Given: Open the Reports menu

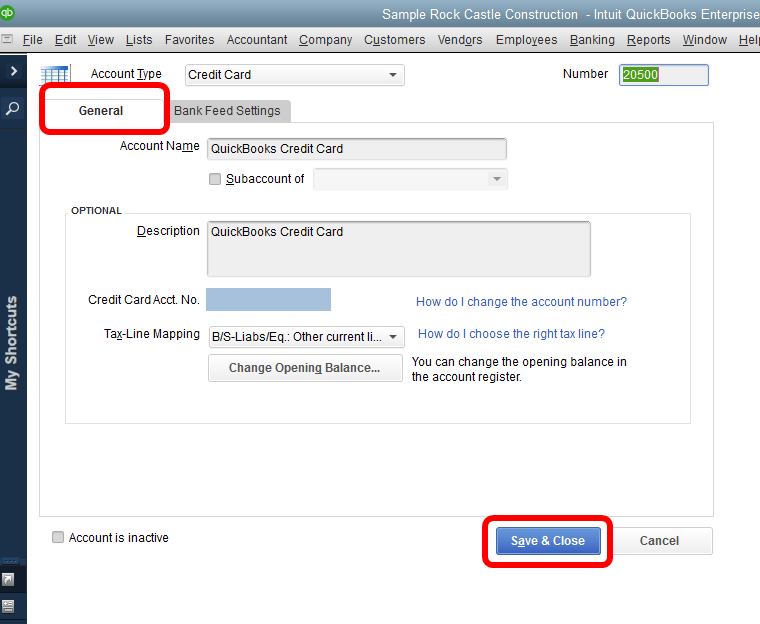Looking at the screenshot, I should coord(649,40).
